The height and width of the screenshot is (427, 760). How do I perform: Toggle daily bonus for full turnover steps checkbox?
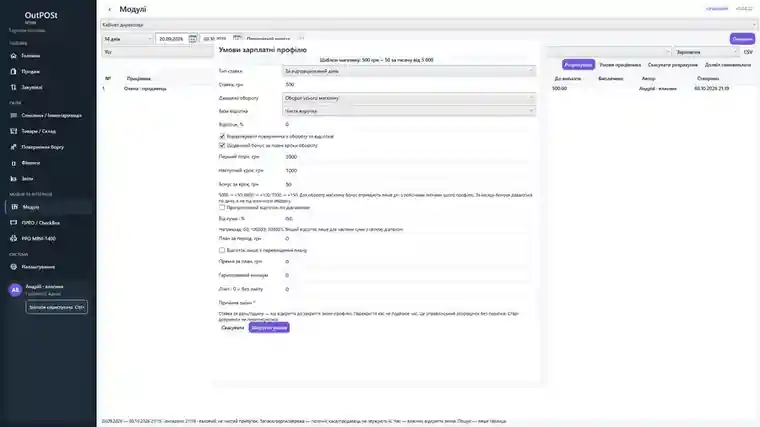(x=222, y=145)
